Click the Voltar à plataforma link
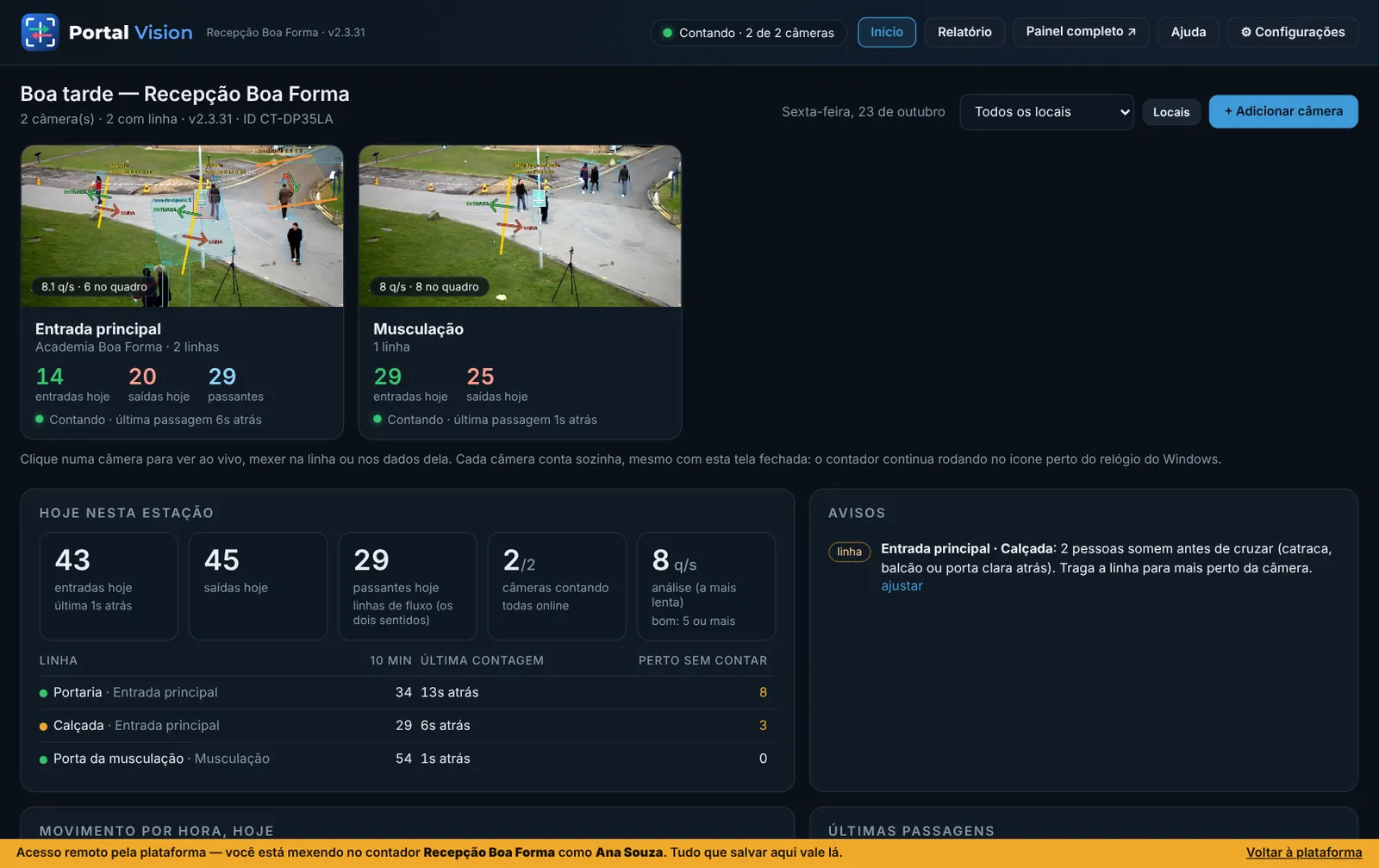 (1304, 852)
